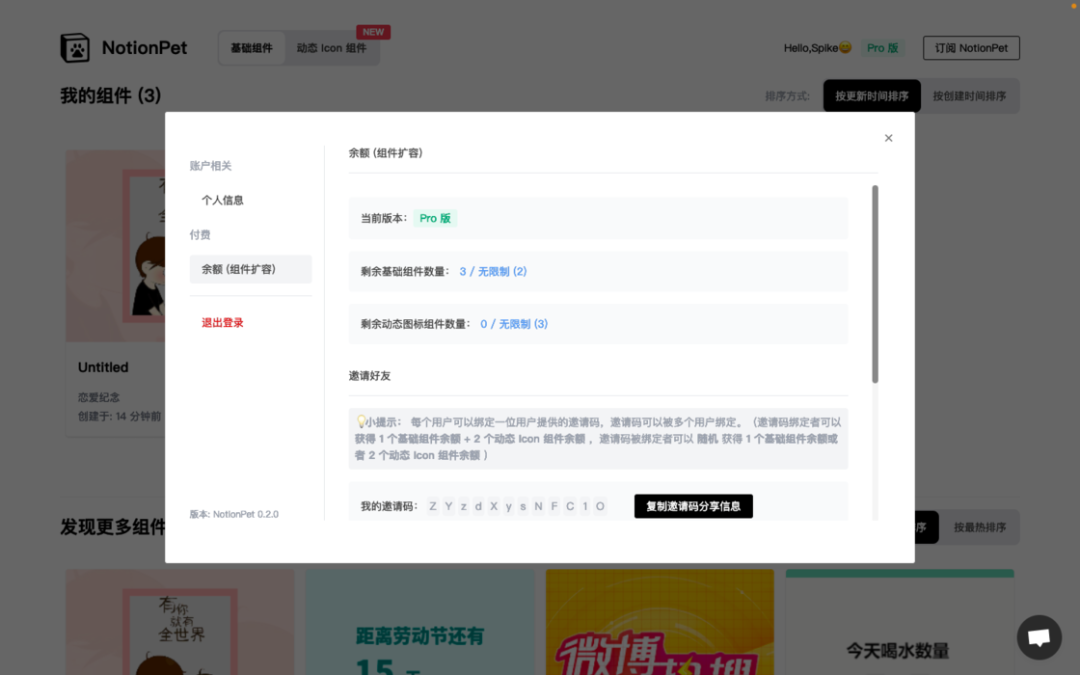Open the 有你就有全世界 card under 发现更多组件

tap(180, 622)
